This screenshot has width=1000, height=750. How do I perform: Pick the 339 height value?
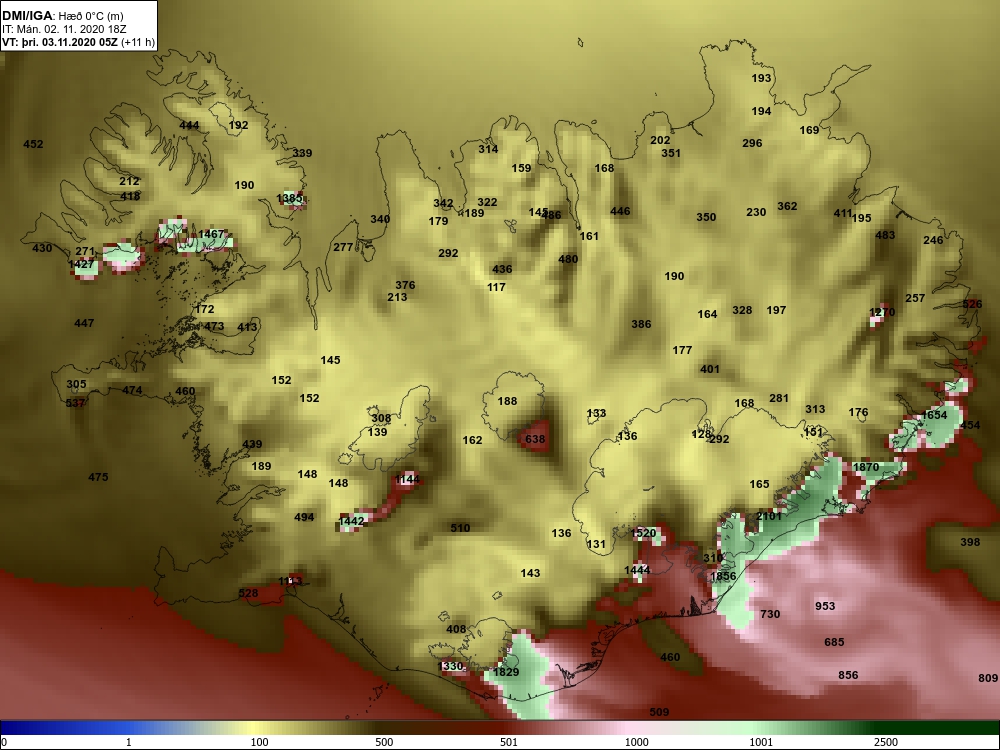coord(302,153)
